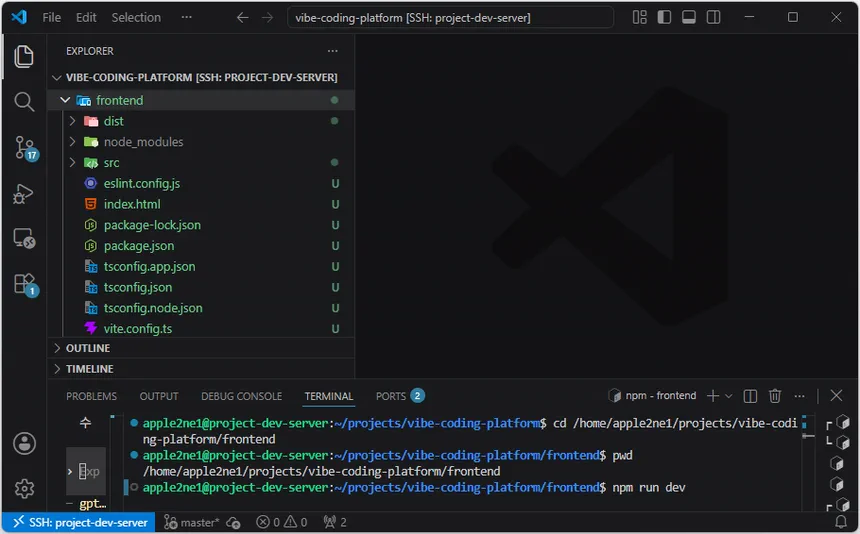Go forward with the right arrow
Screen dimensions: 860x534
pos(267,18)
